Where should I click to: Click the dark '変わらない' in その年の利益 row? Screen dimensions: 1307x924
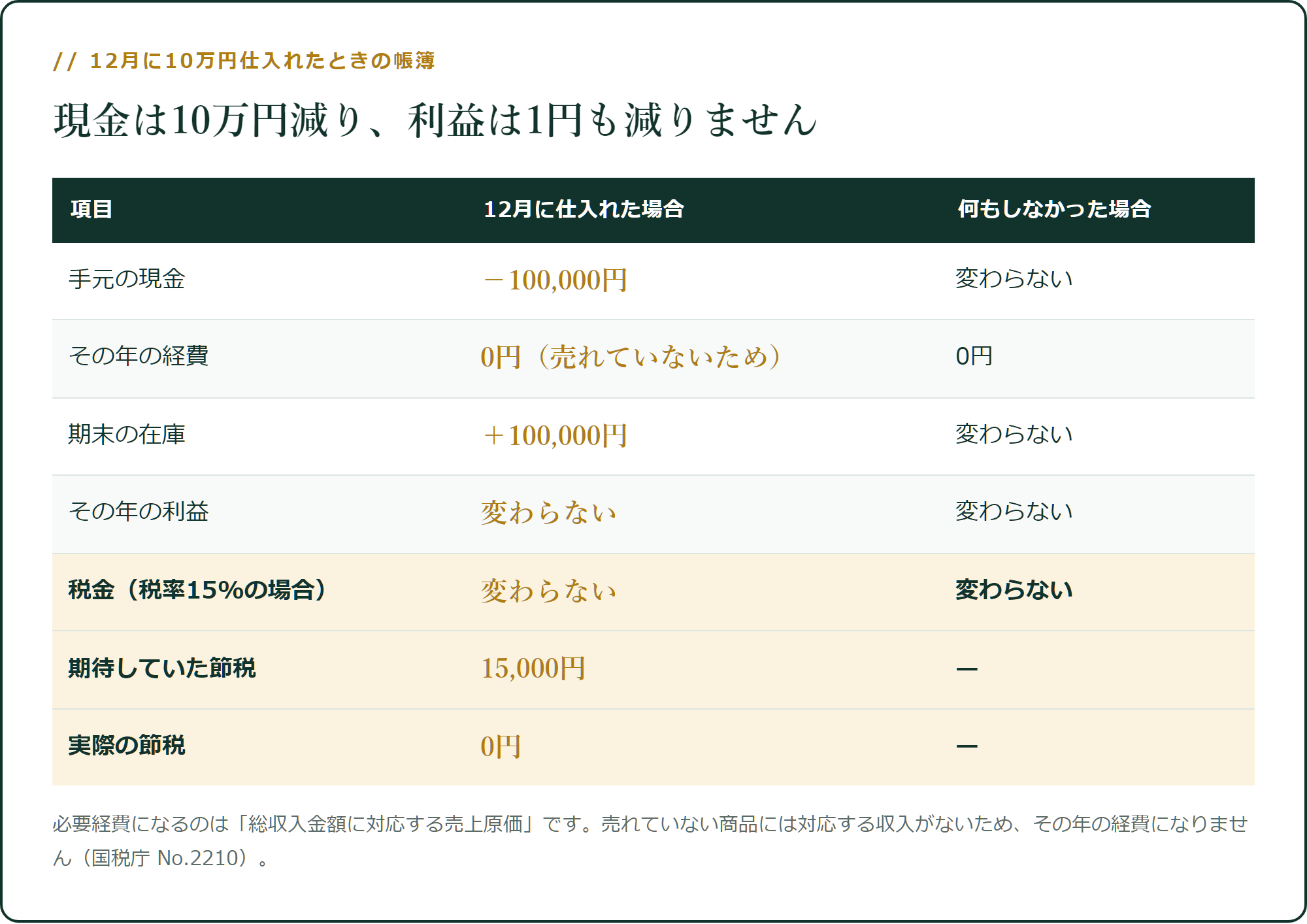click(1014, 512)
